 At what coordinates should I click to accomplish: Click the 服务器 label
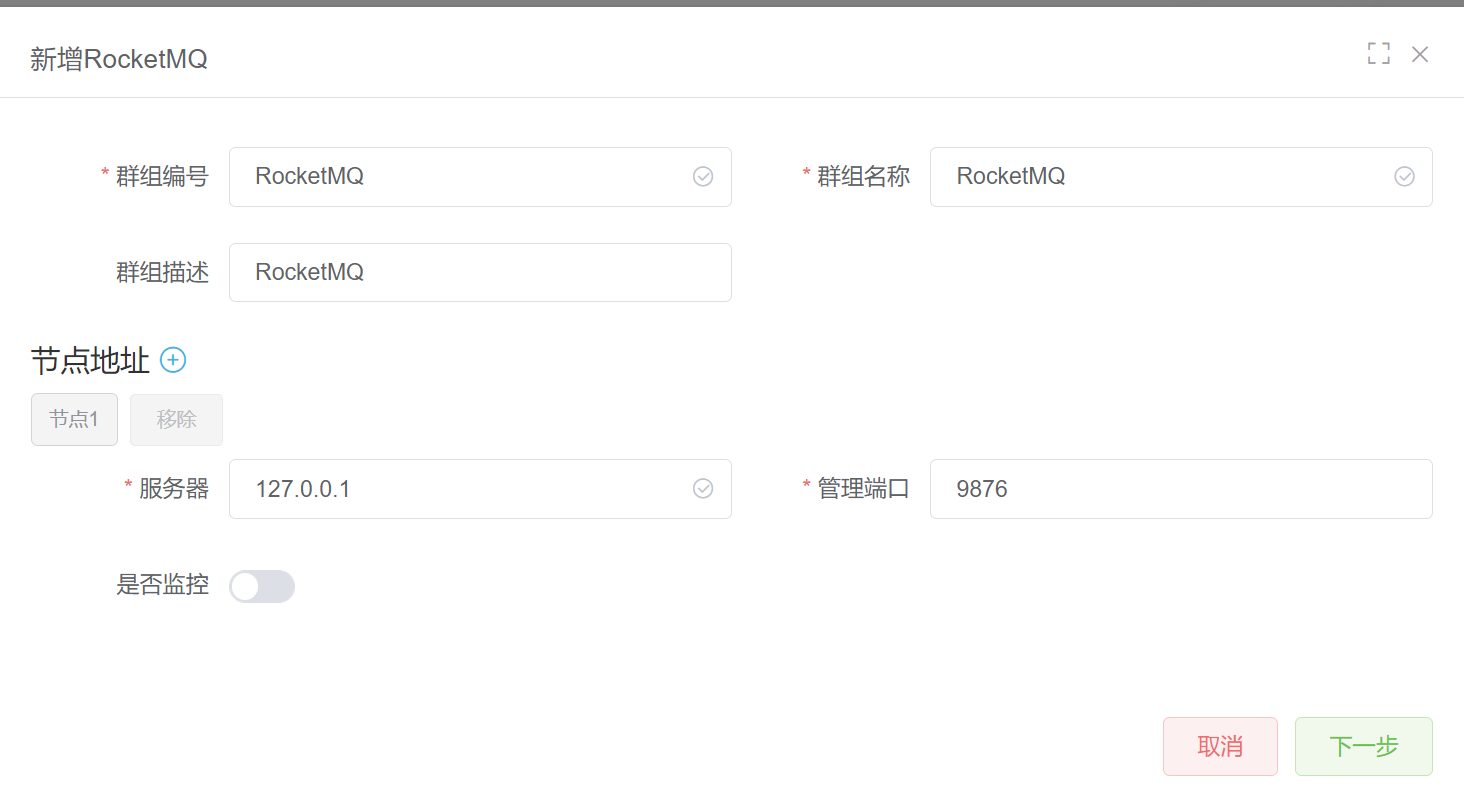click(174, 489)
